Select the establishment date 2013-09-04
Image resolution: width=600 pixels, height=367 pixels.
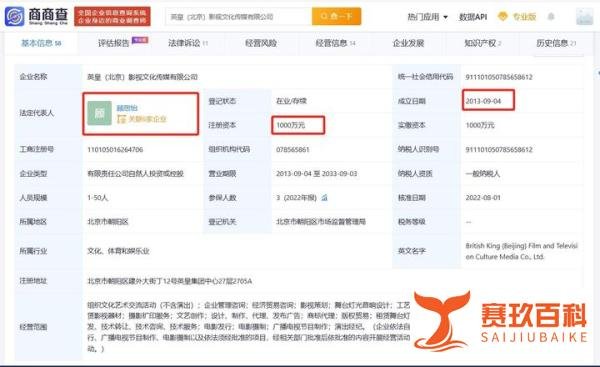(x=483, y=101)
